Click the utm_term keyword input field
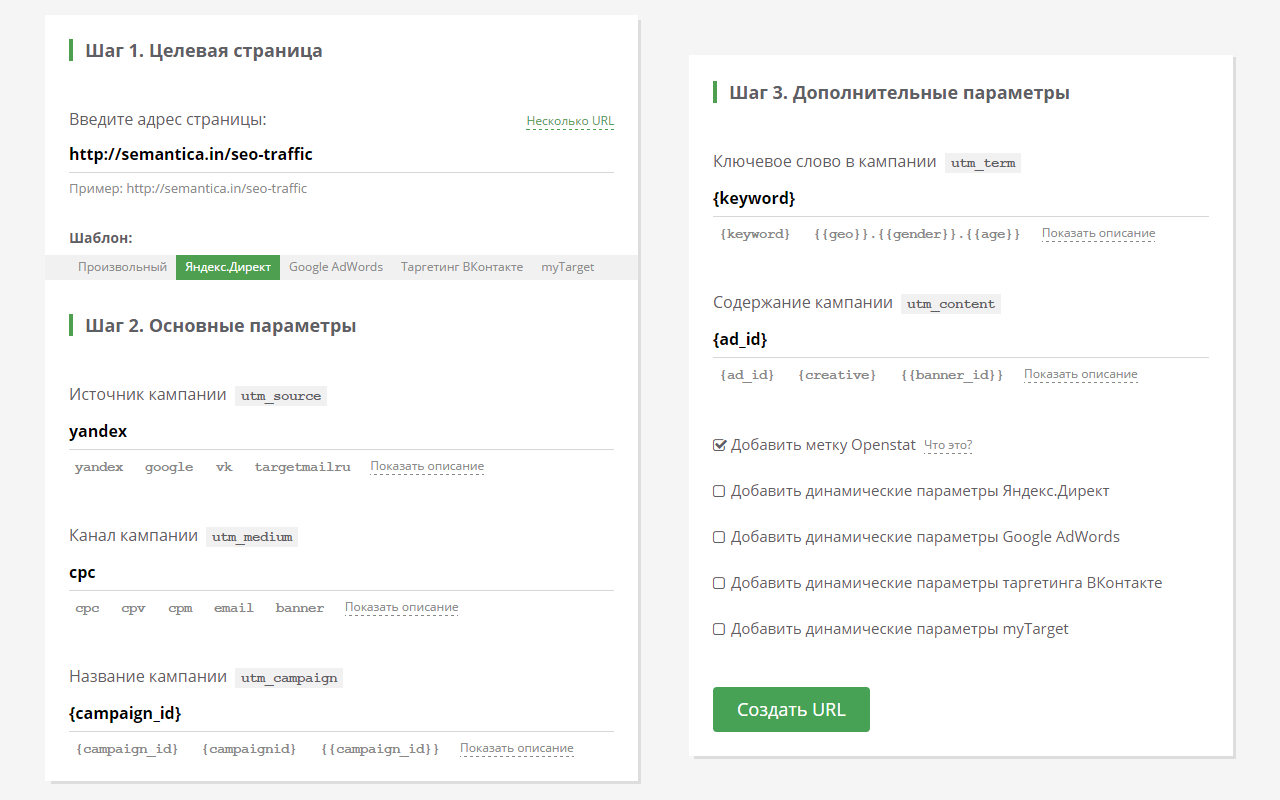Viewport: 1280px width, 800px height. click(960, 199)
